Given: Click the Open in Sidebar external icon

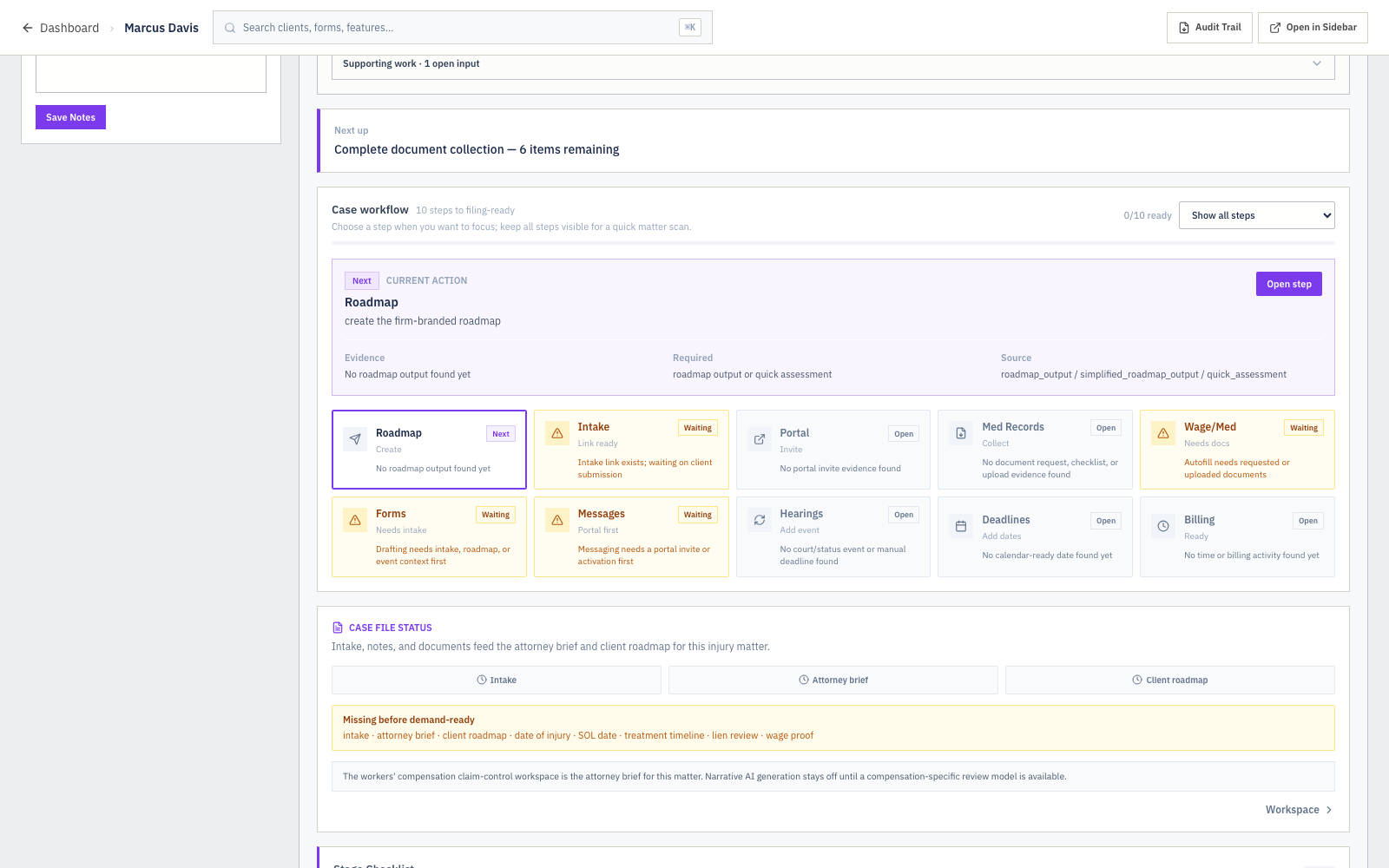Looking at the screenshot, I should tap(1275, 28).
